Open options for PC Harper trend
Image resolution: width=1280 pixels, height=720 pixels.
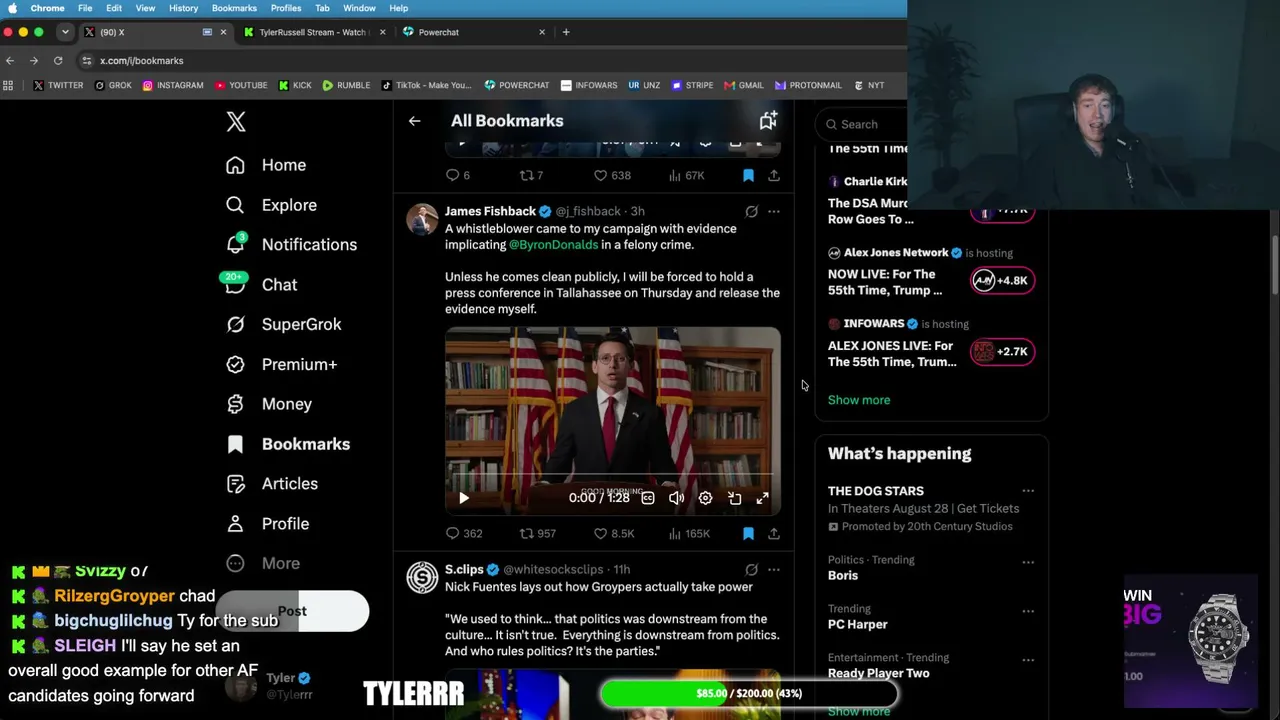pyautogui.click(x=1028, y=611)
